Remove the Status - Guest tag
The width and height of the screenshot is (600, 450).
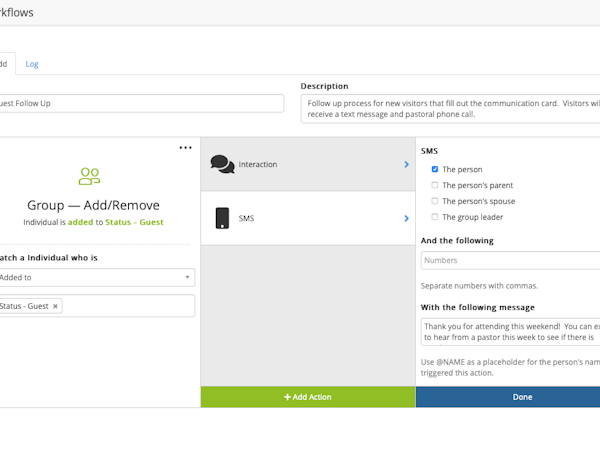pyautogui.click(x=56, y=306)
